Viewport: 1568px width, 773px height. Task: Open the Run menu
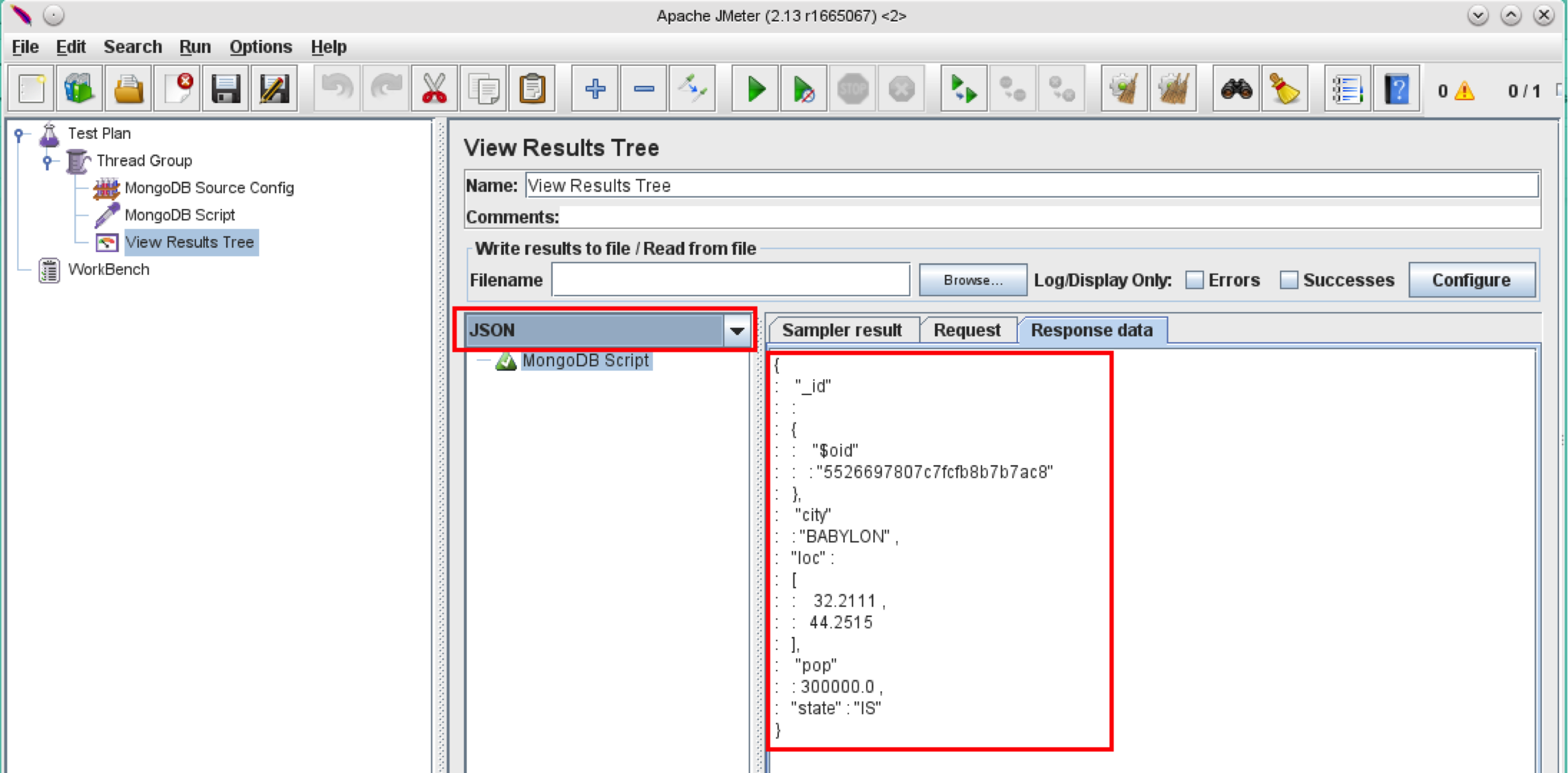(195, 47)
